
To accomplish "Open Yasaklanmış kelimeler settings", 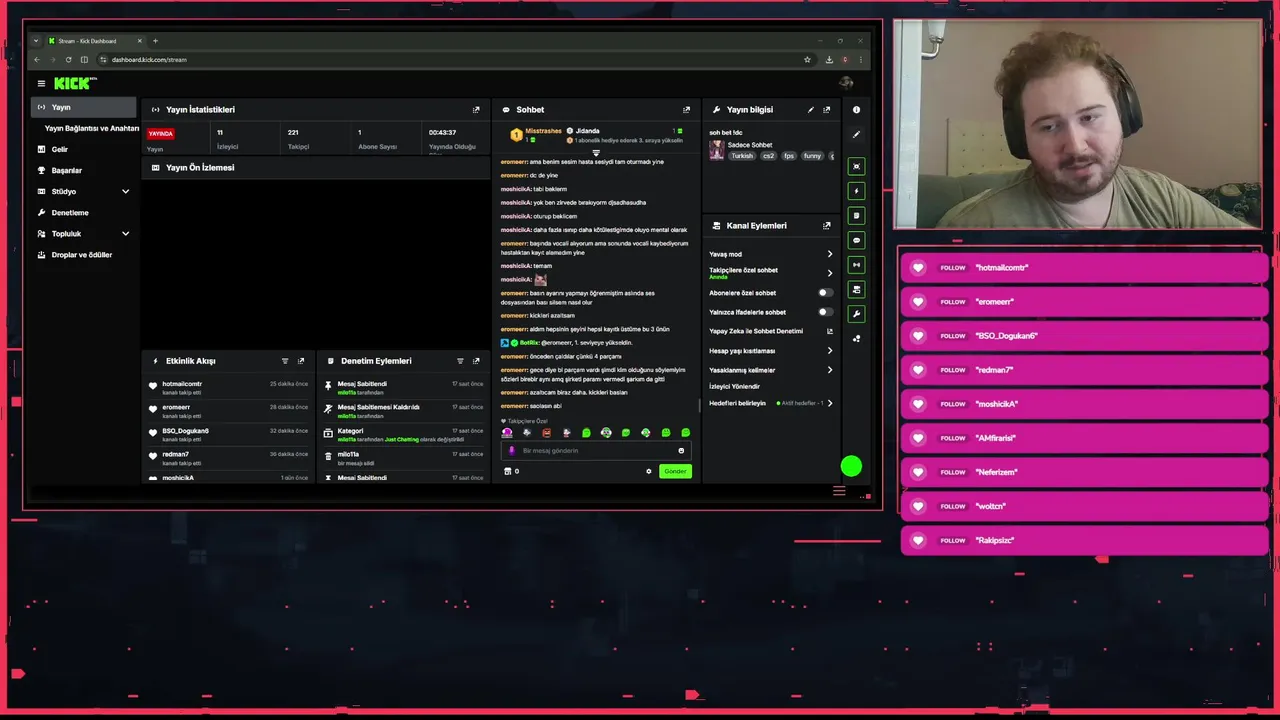I will pos(829,370).
